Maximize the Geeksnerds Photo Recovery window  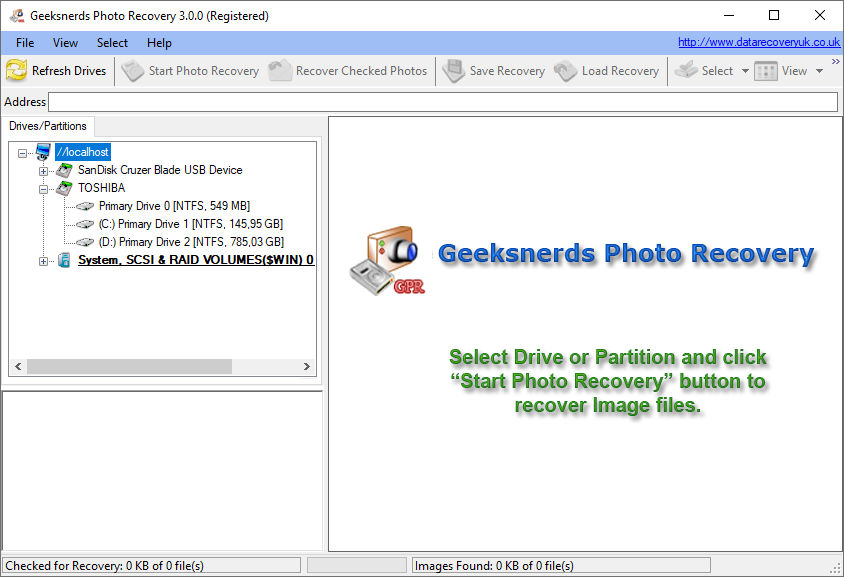[x=774, y=15]
